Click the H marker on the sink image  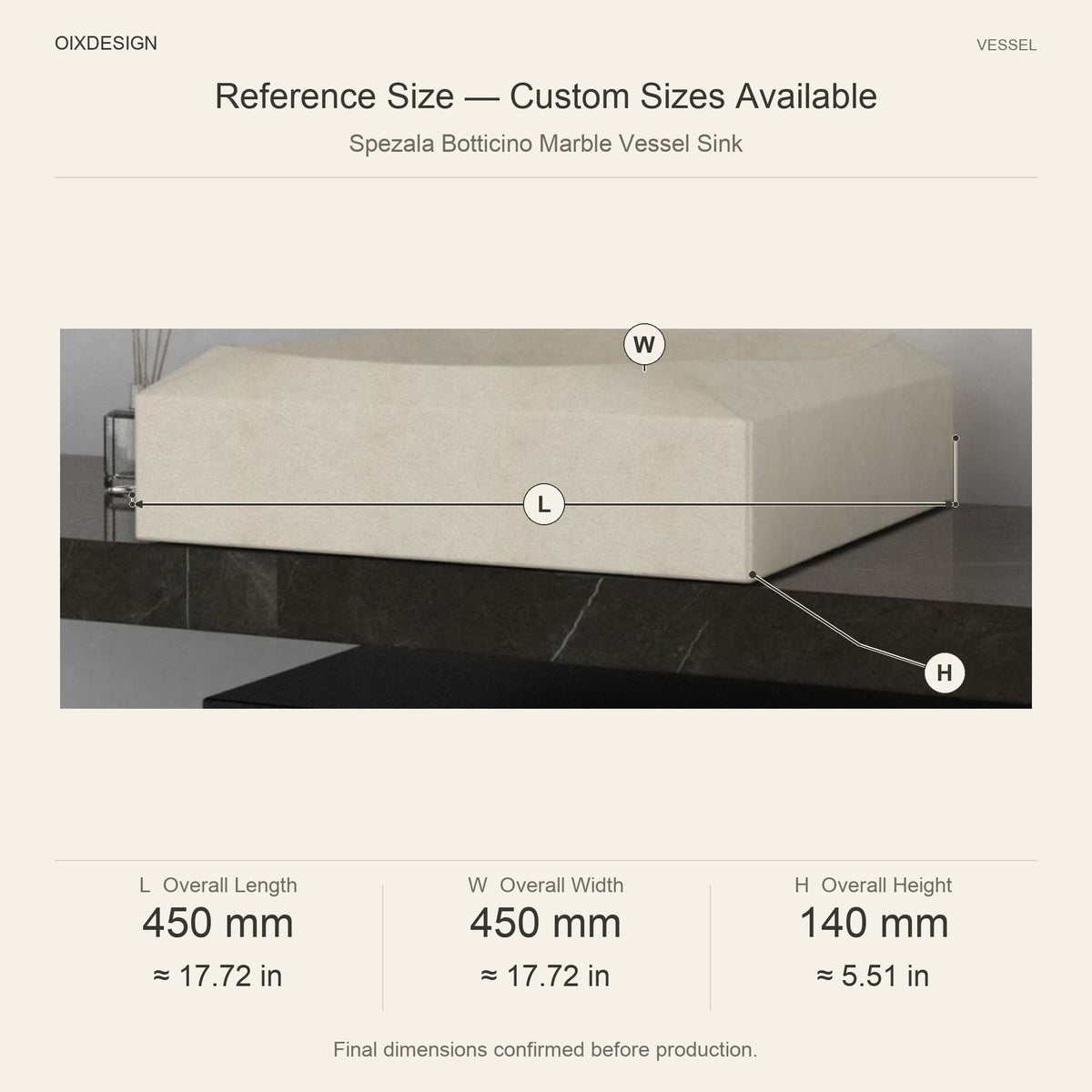click(x=944, y=673)
